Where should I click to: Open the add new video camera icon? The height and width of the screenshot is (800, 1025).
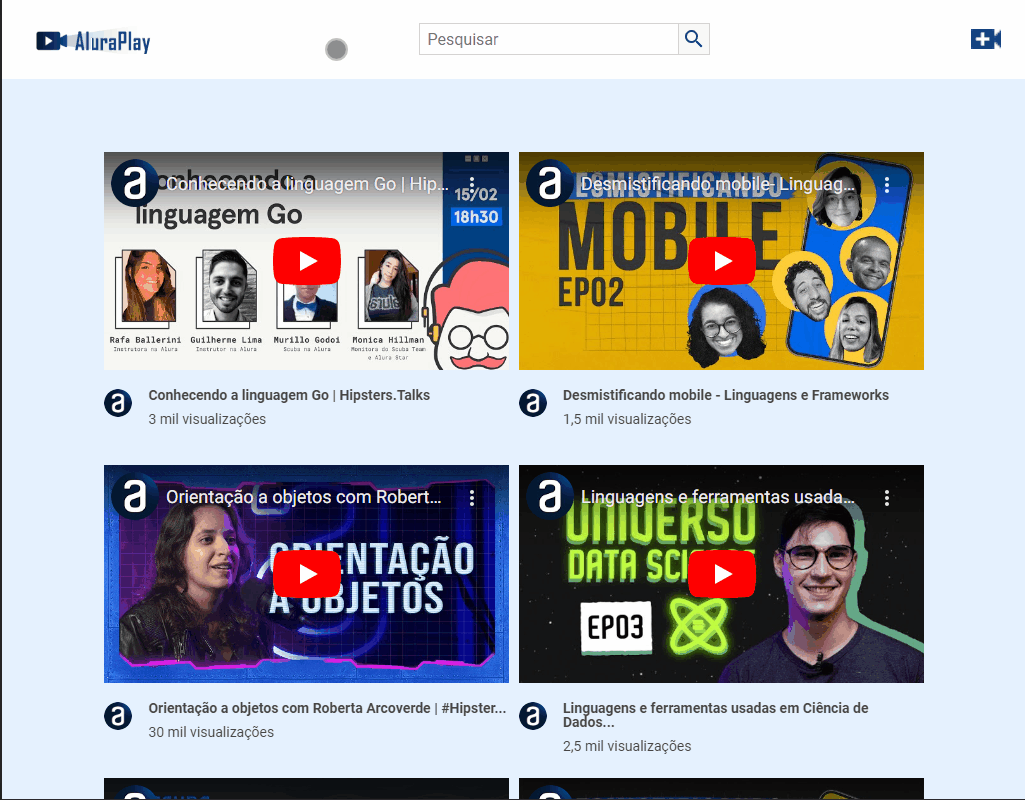[986, 39]
